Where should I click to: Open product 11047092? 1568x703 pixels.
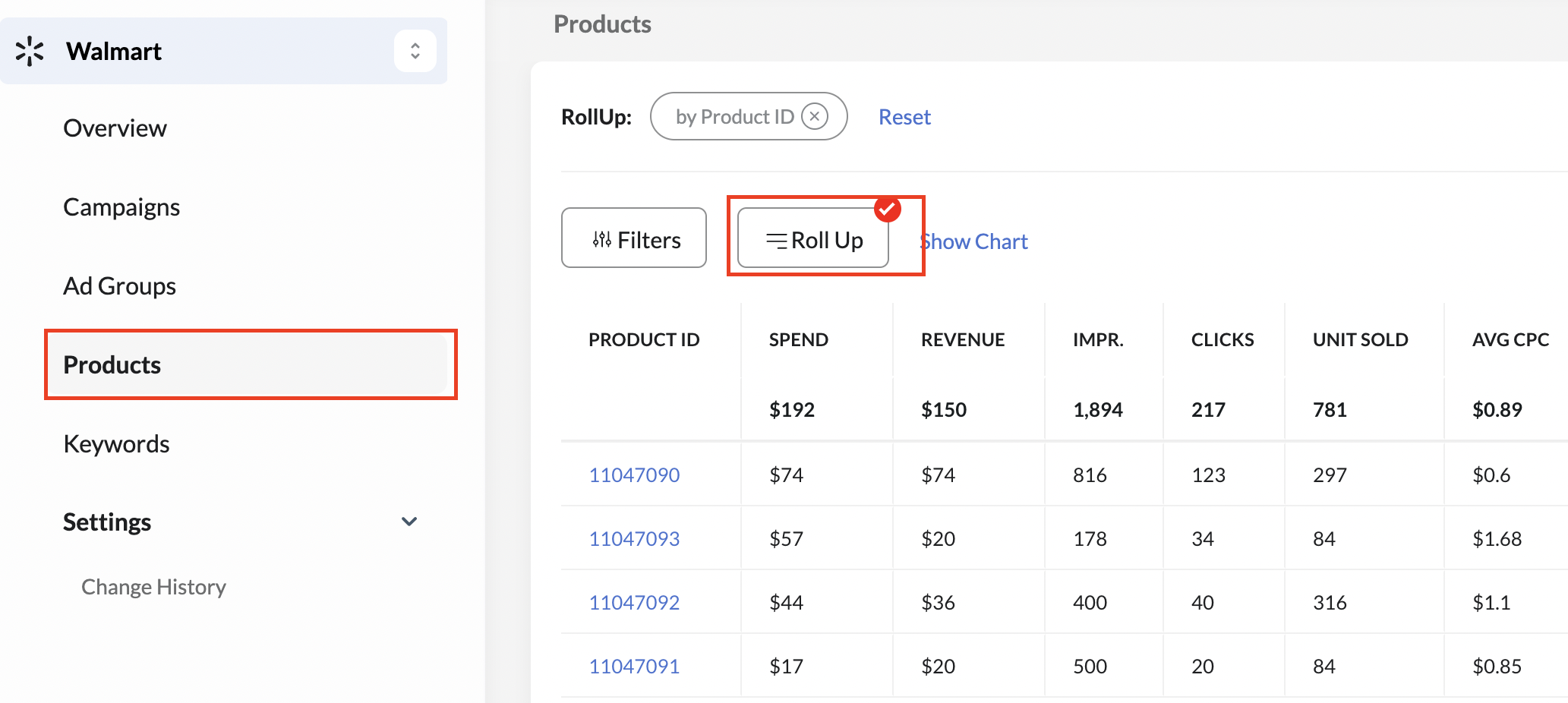tap(635, 603)
